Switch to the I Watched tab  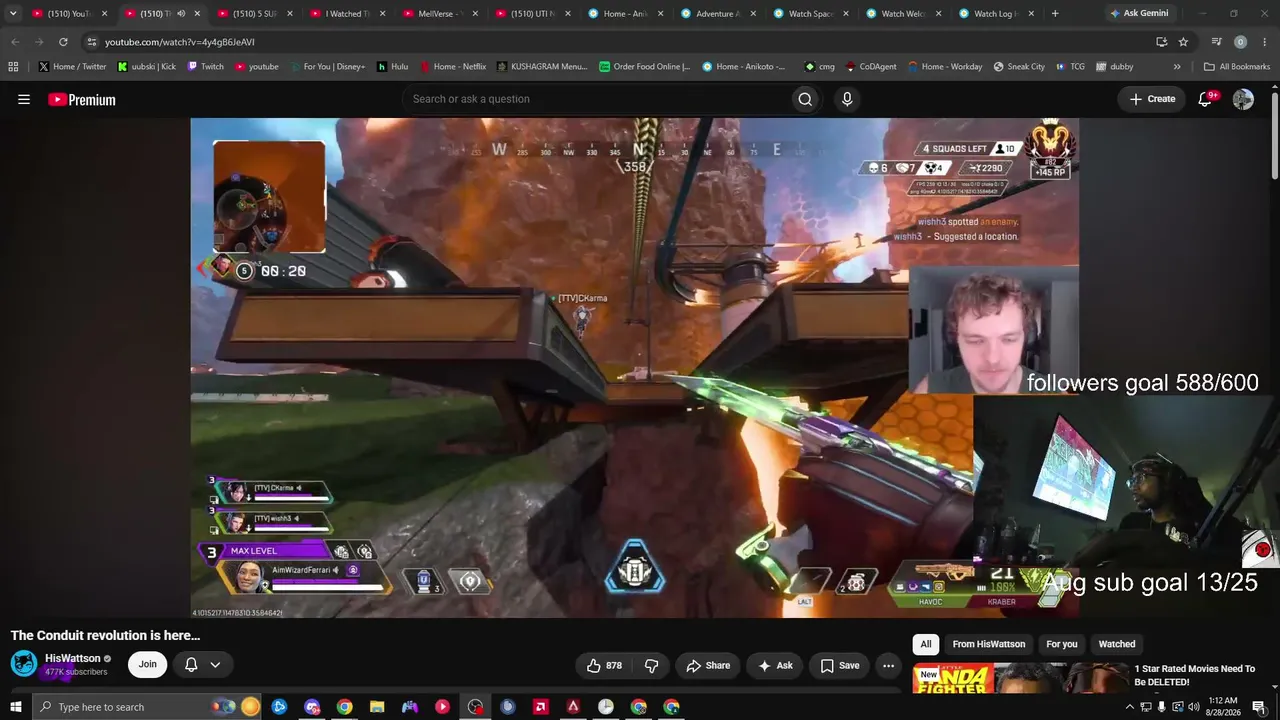[348, 14]
